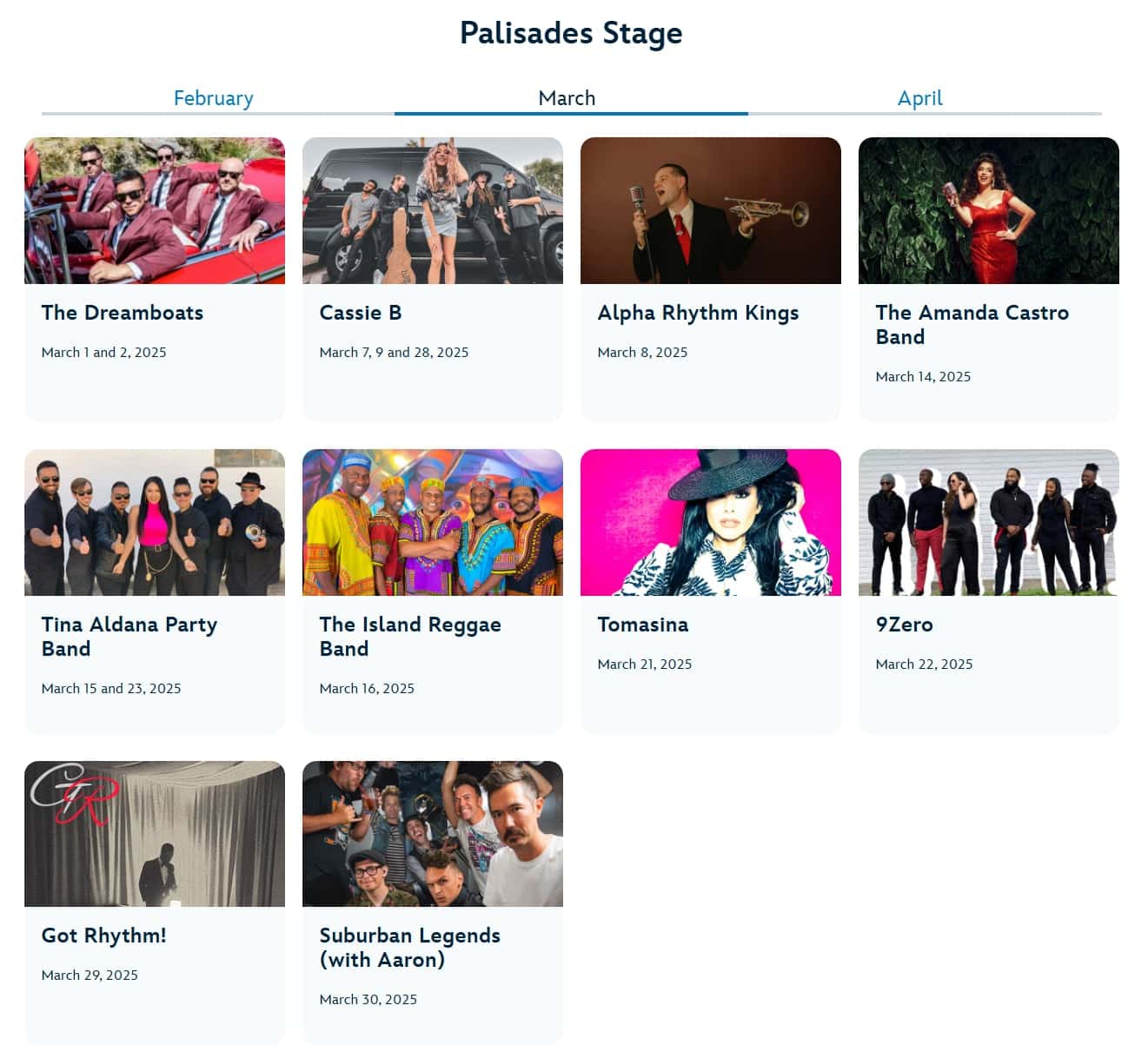Screen dimensions: 1148x1045
Task: Click the 9Zero title text
Action: point(904,625)
